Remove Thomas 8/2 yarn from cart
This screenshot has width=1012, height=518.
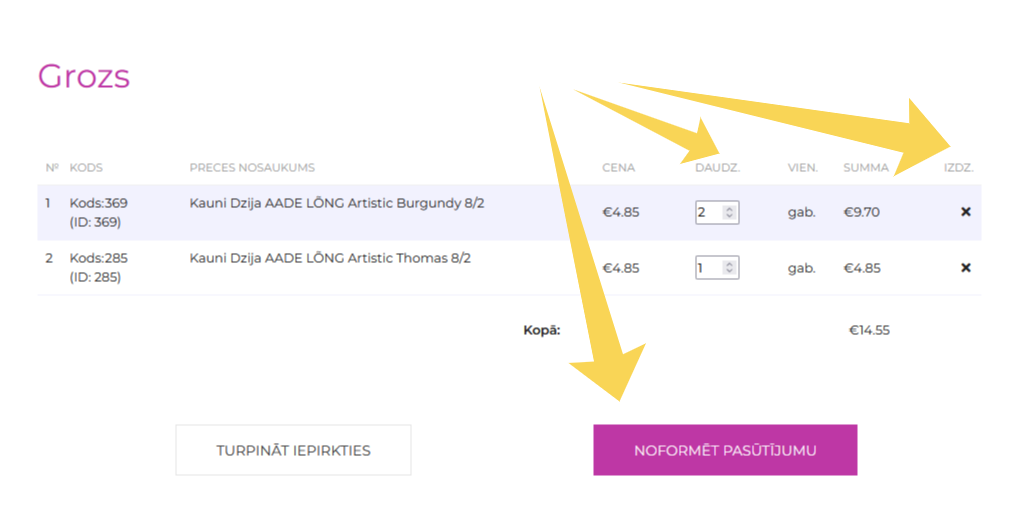pyautogui.click(x=965, y=268)
